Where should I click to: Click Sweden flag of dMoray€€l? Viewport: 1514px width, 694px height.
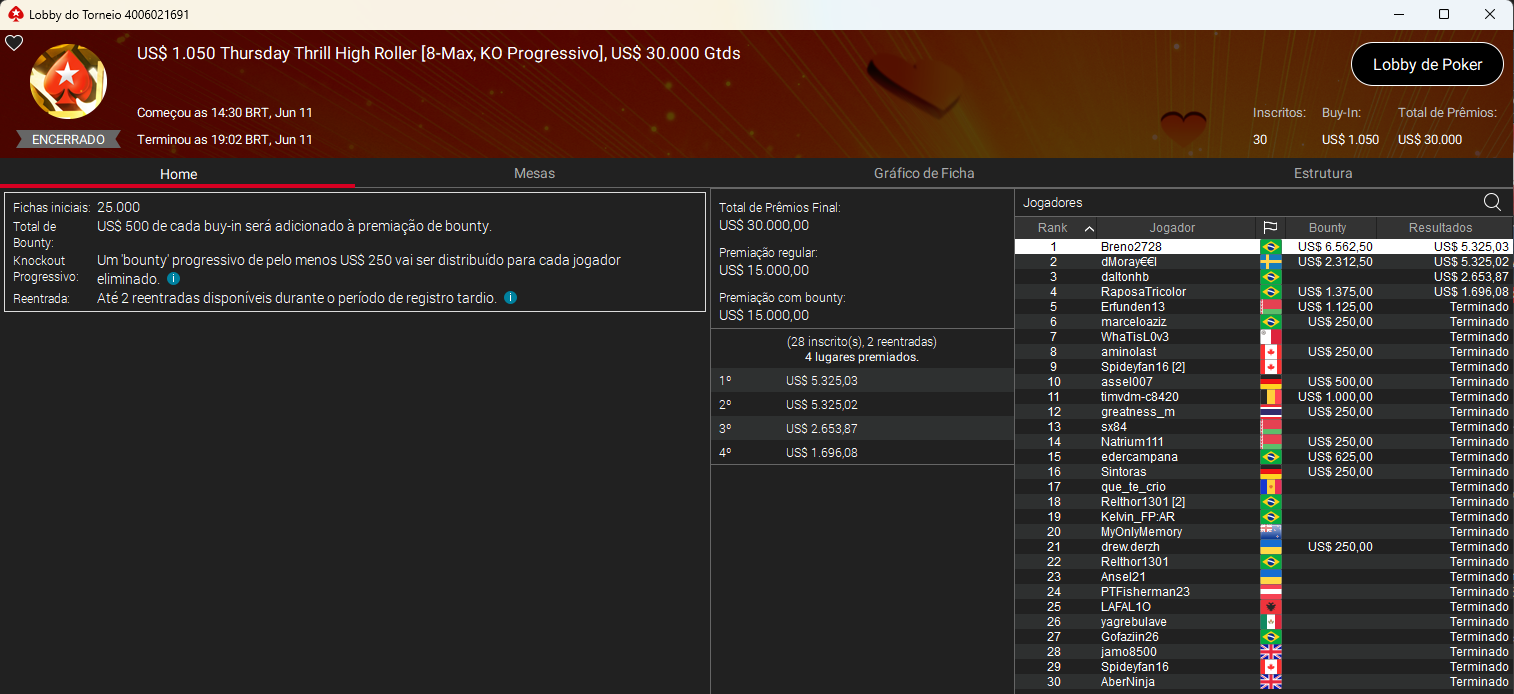coord(1271,261)
